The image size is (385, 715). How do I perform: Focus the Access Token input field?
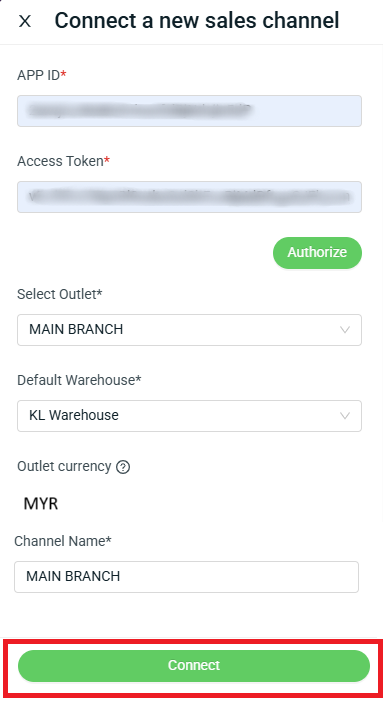pos(189,197)
